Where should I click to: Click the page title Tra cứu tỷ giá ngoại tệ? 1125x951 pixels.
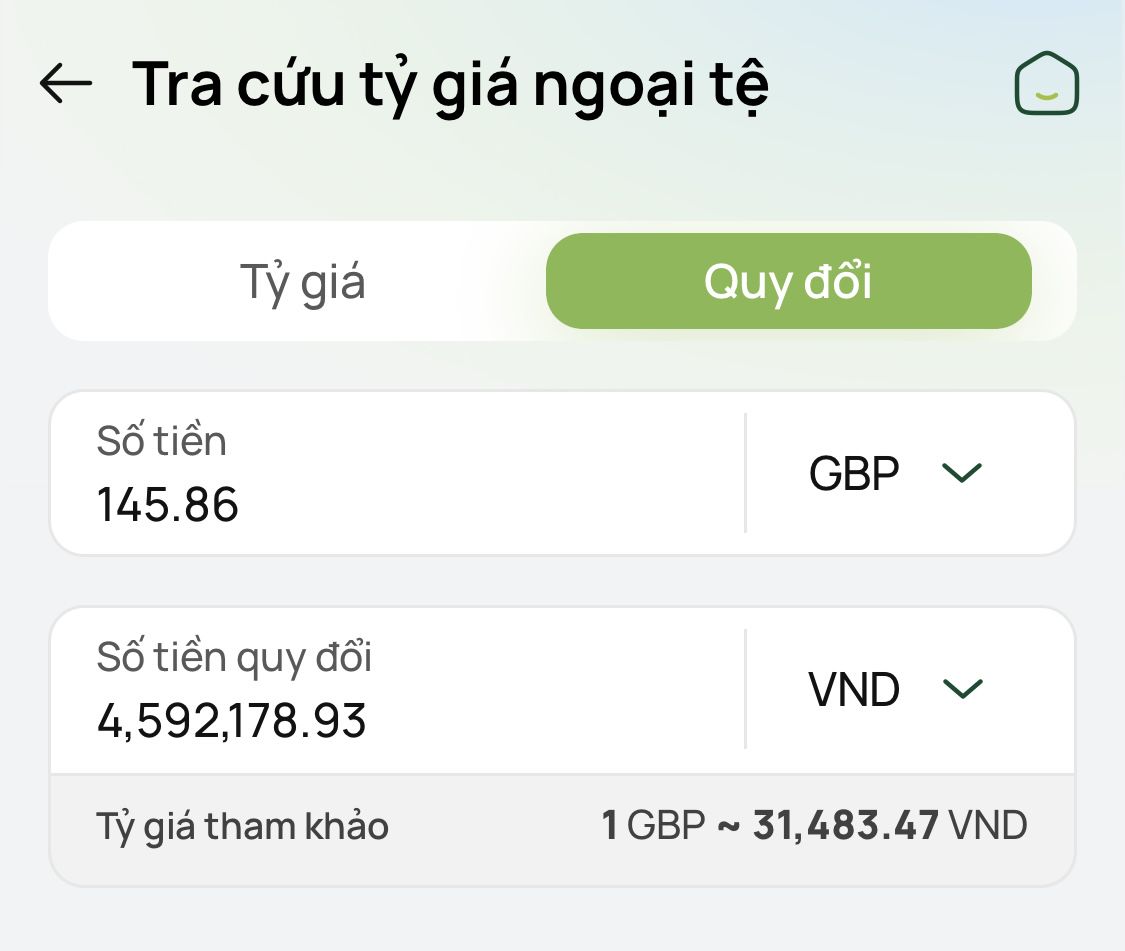pyautogui.click(x=450, y=84)
